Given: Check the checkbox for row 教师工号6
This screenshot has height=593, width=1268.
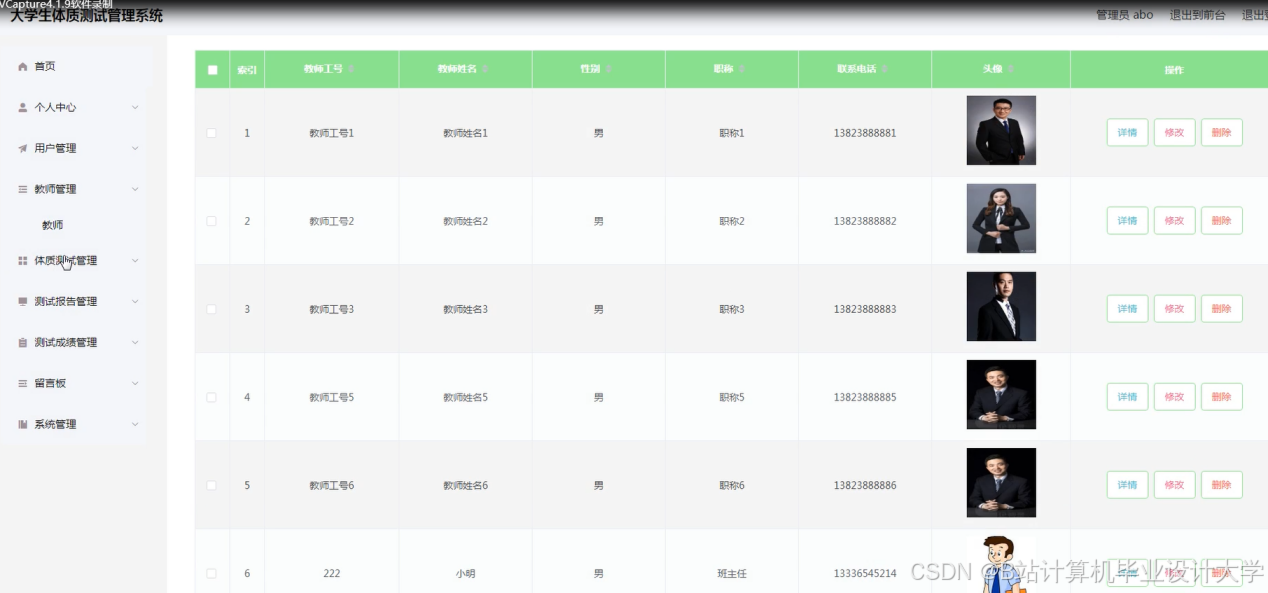Looking at the screenshot, I should 211,485.
